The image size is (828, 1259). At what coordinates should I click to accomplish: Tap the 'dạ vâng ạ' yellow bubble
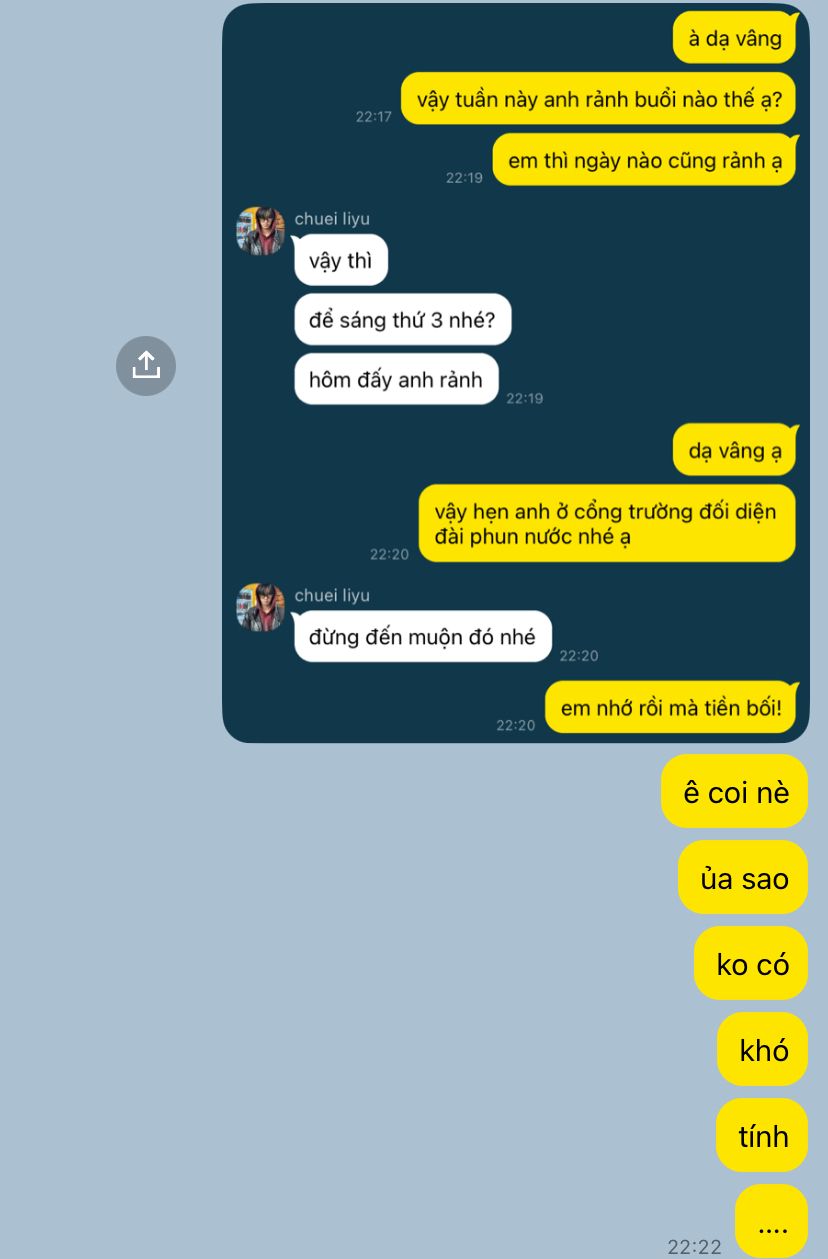735,450
